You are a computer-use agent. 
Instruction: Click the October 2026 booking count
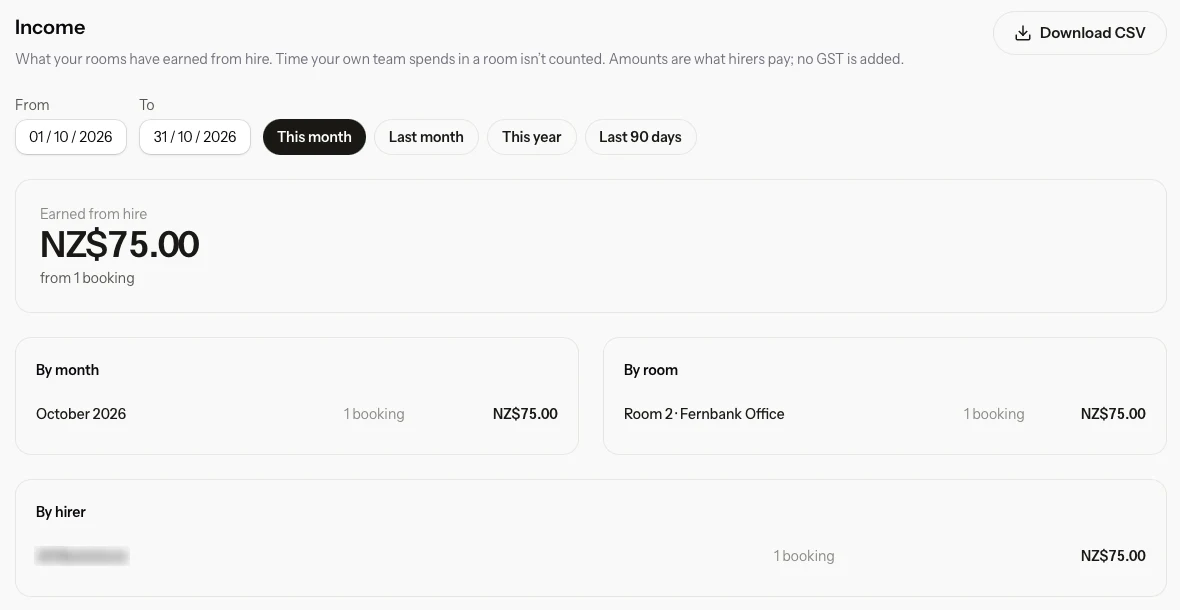[x=374, y=414]
